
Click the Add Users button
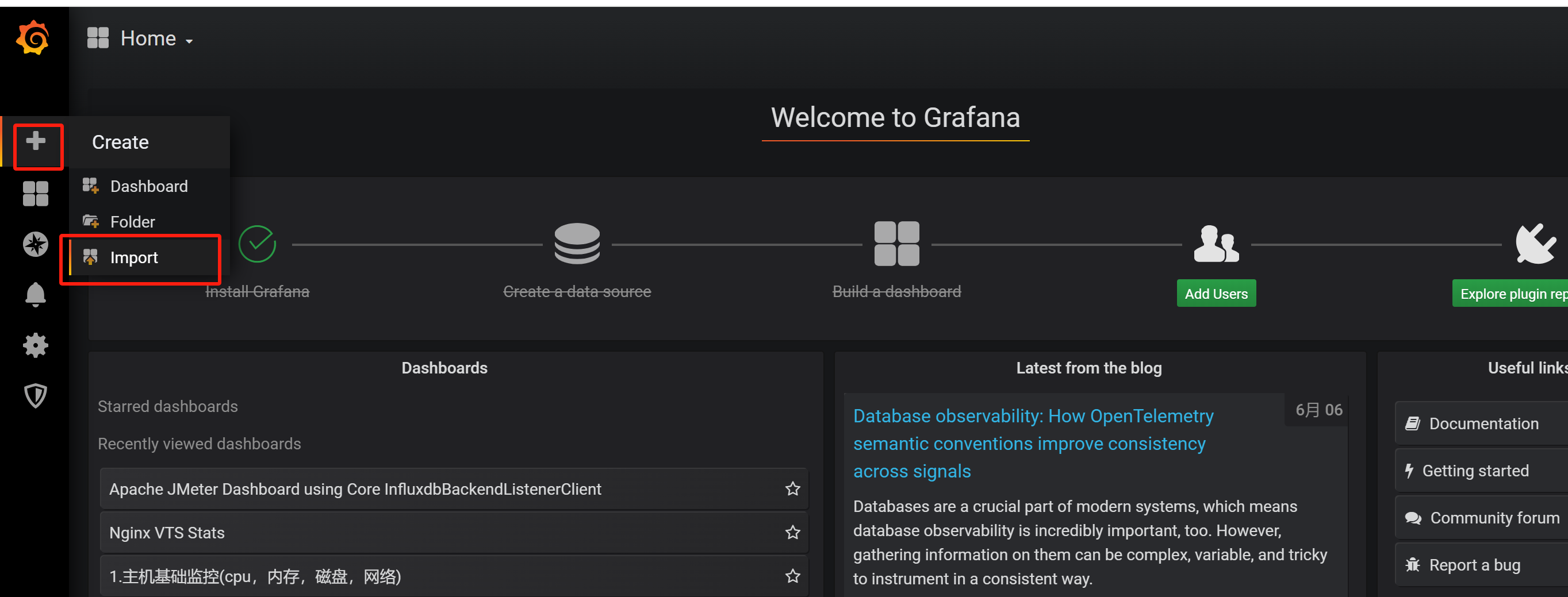tap(1216, 293)
